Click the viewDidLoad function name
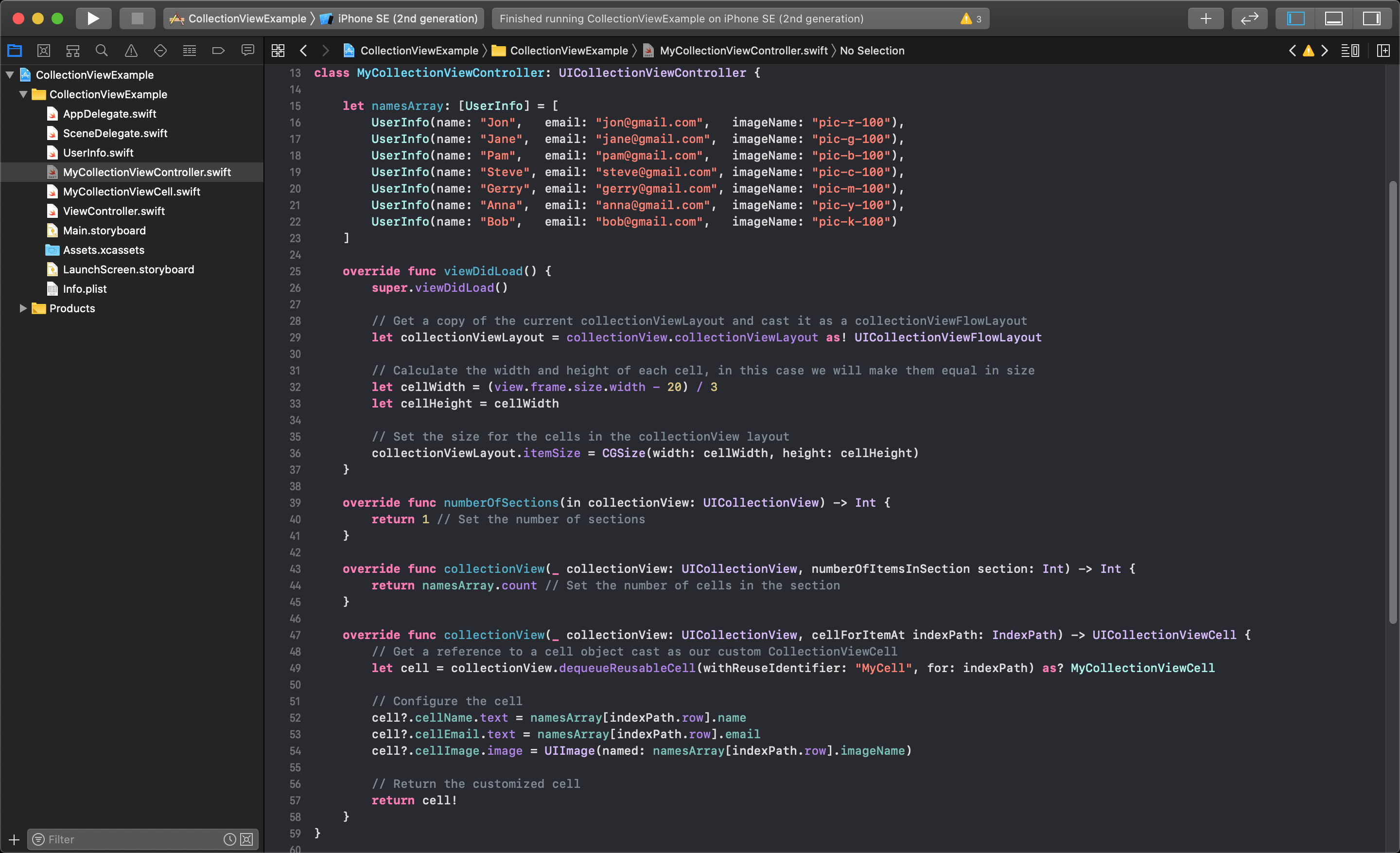Image resolution: width=1400 pixels, height=853 pixels. [483, 271]
